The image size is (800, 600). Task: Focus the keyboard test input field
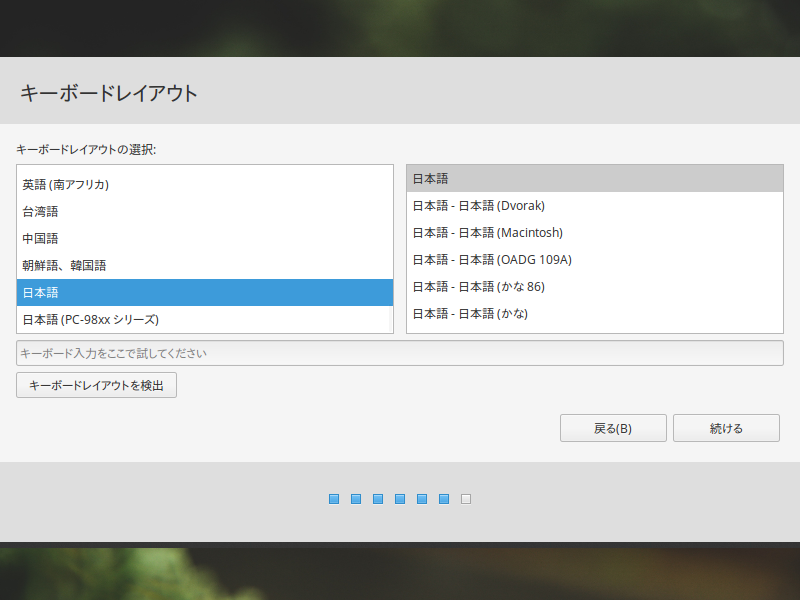pyautogui.click(x=399, y=353)
